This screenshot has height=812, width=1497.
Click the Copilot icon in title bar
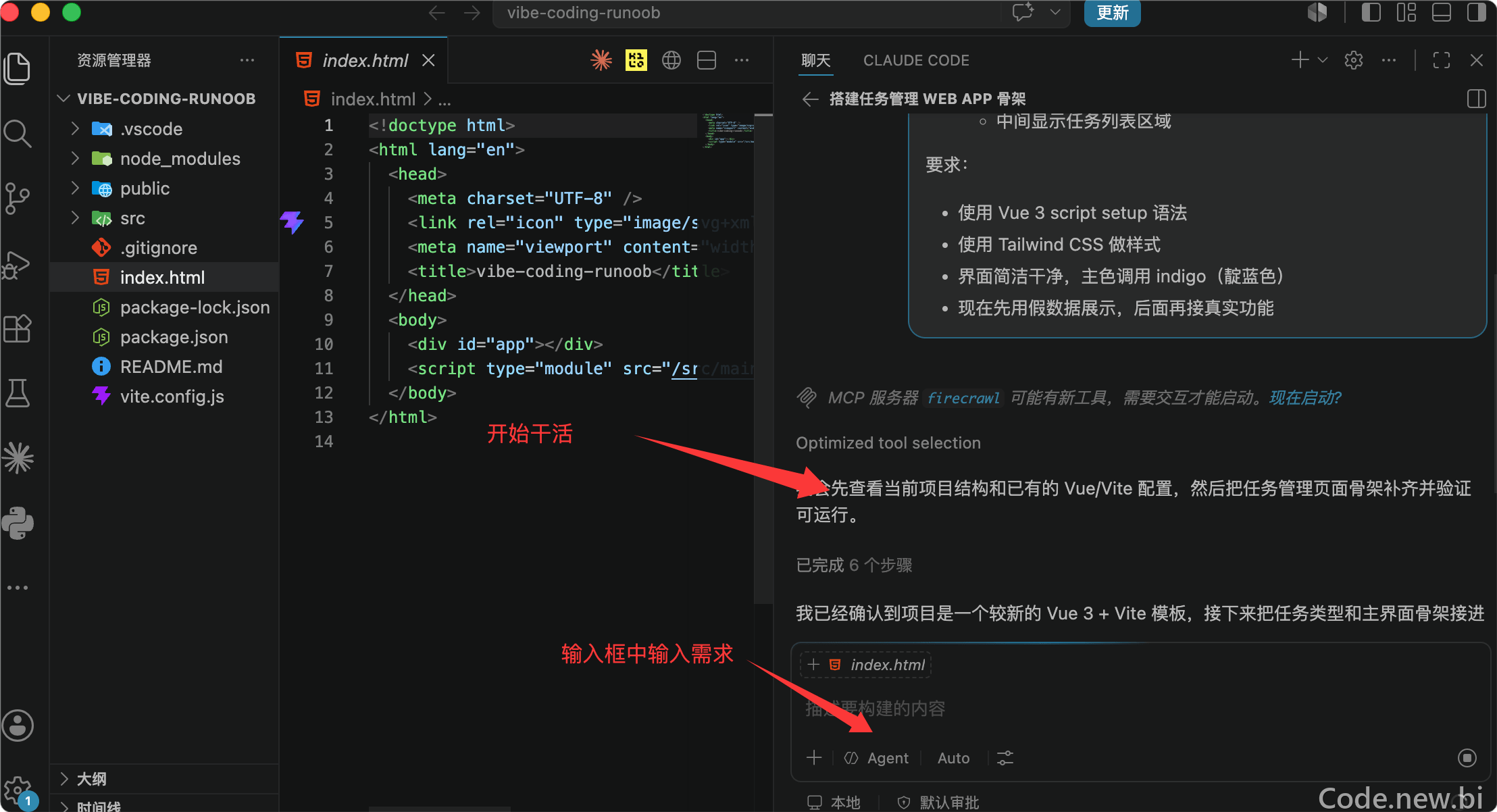click(1318, 12)
